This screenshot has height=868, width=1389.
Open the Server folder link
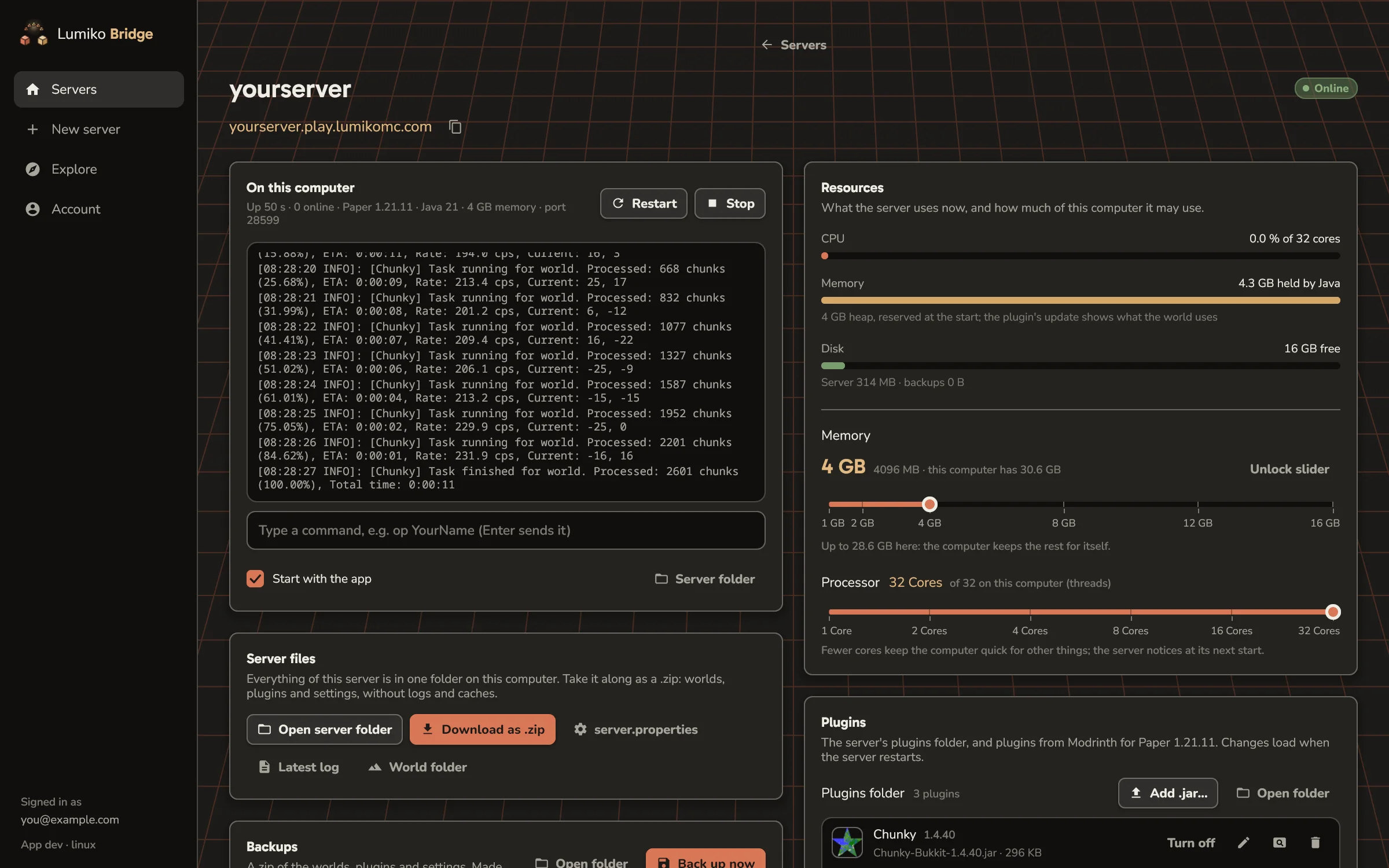click(x=705, y=579)
